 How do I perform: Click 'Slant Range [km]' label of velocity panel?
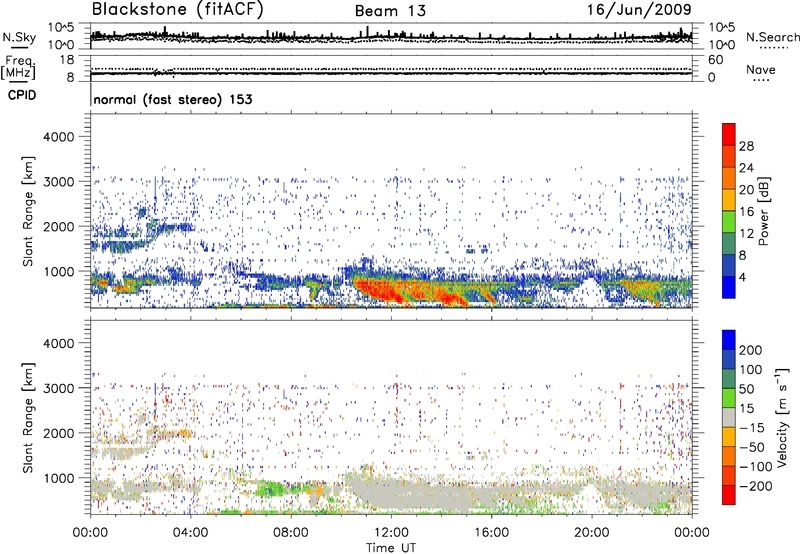(x=28, y=417)
